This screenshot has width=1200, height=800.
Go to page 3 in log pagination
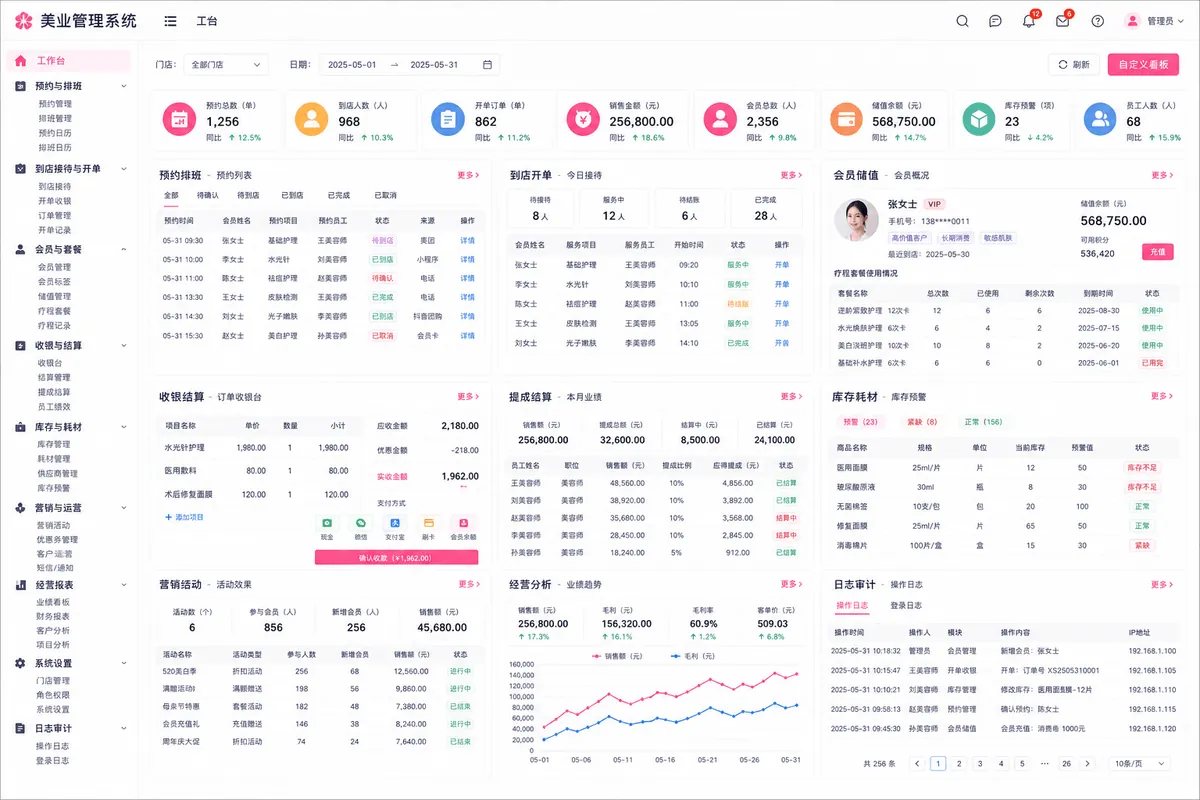click(x=980, y=763)
